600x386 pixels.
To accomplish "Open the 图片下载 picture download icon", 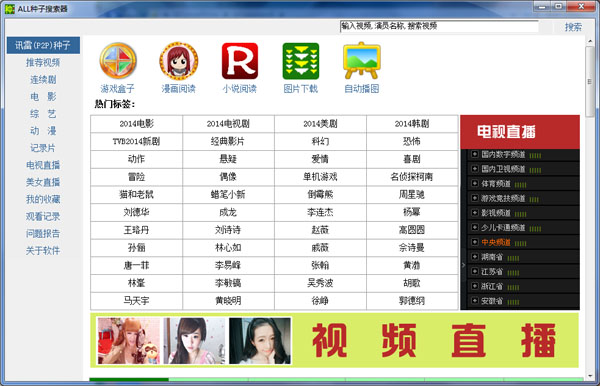I will [x=301, y=61].
